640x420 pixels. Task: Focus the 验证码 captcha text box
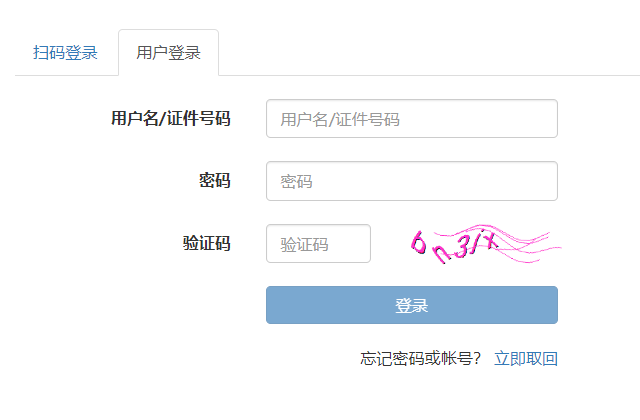coord(318,244)
